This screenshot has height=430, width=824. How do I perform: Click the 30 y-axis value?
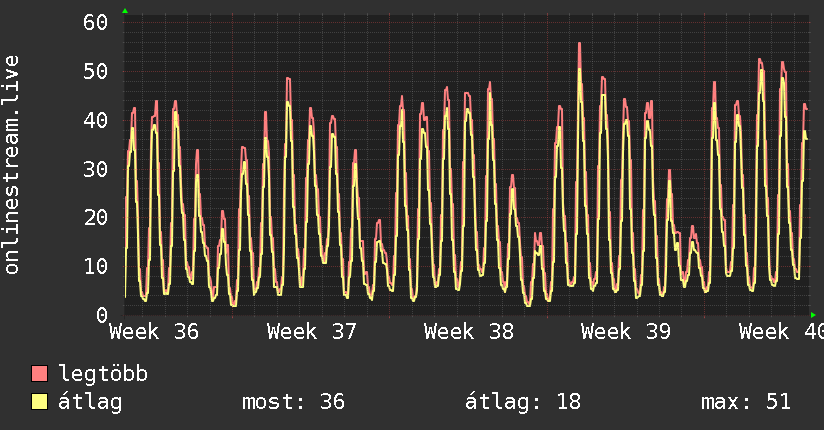[96, 169]
